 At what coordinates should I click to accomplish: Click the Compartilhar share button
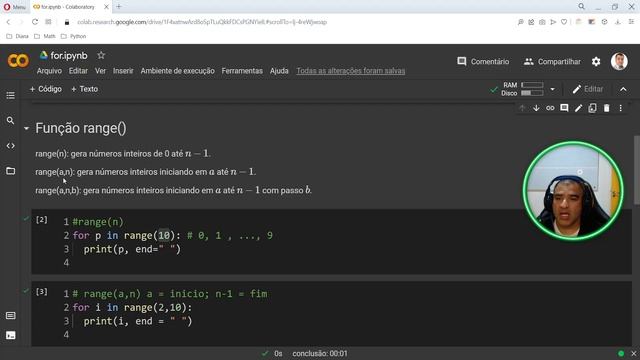tap(552, 62)
